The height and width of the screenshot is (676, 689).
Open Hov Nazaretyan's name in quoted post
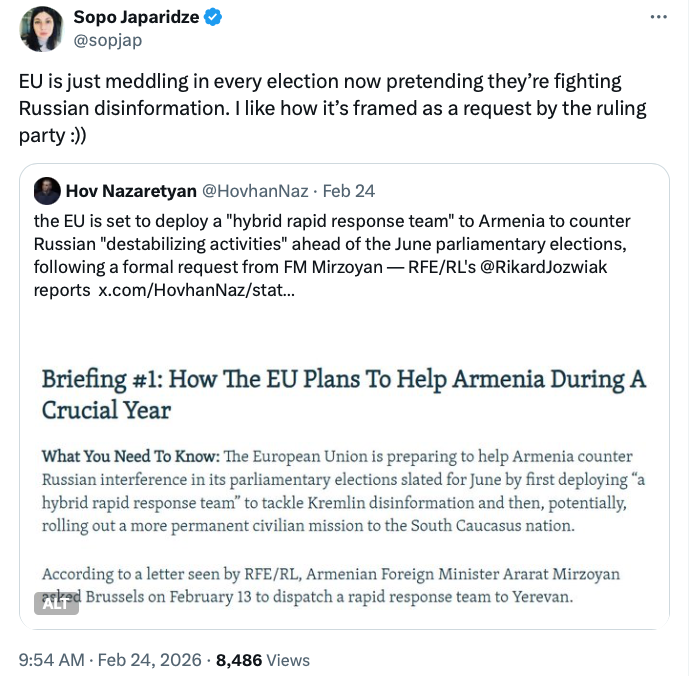tap(130, 191)
